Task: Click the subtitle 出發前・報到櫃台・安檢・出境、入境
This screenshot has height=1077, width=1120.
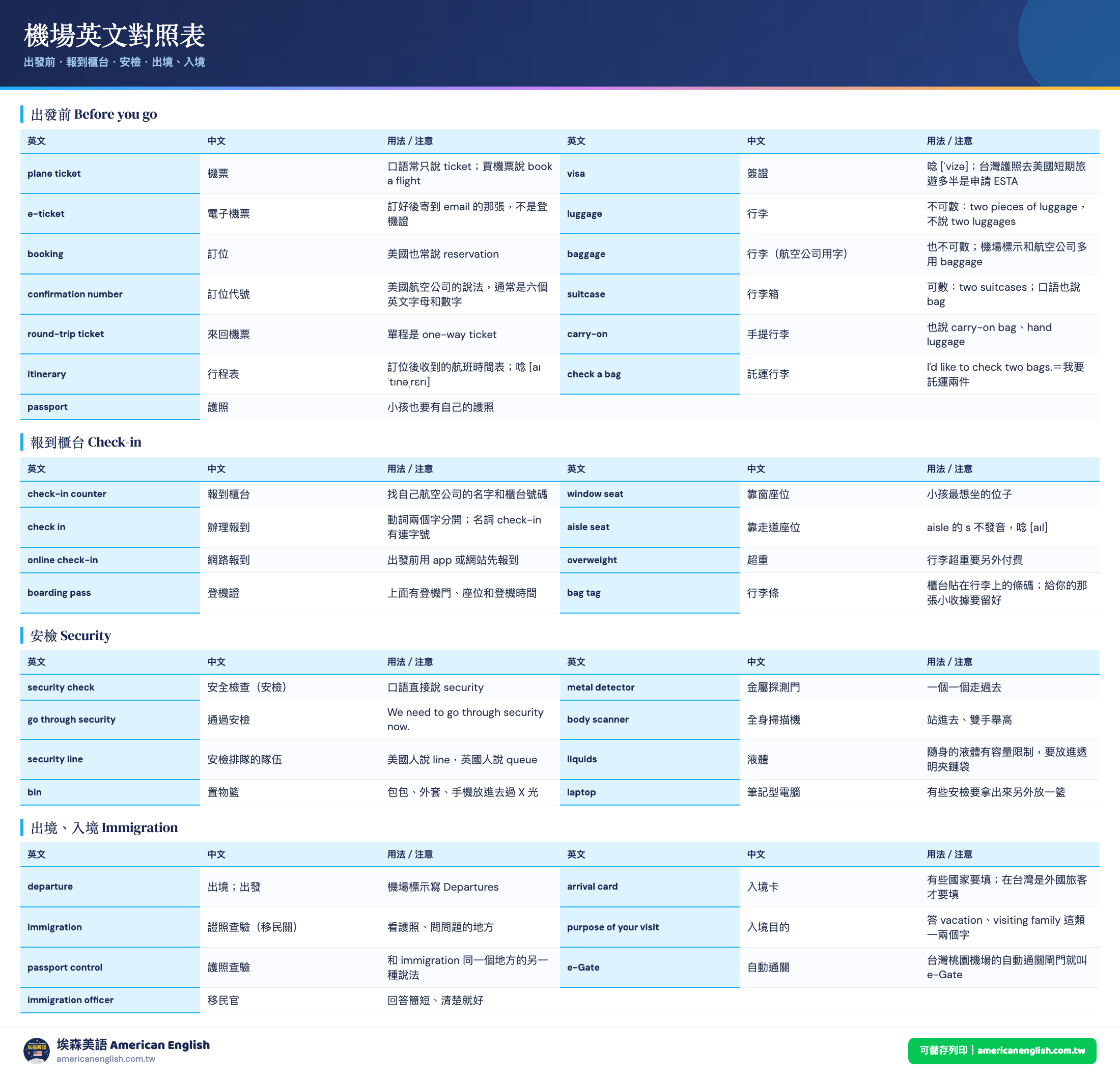Action: click(x=114, y=62)
